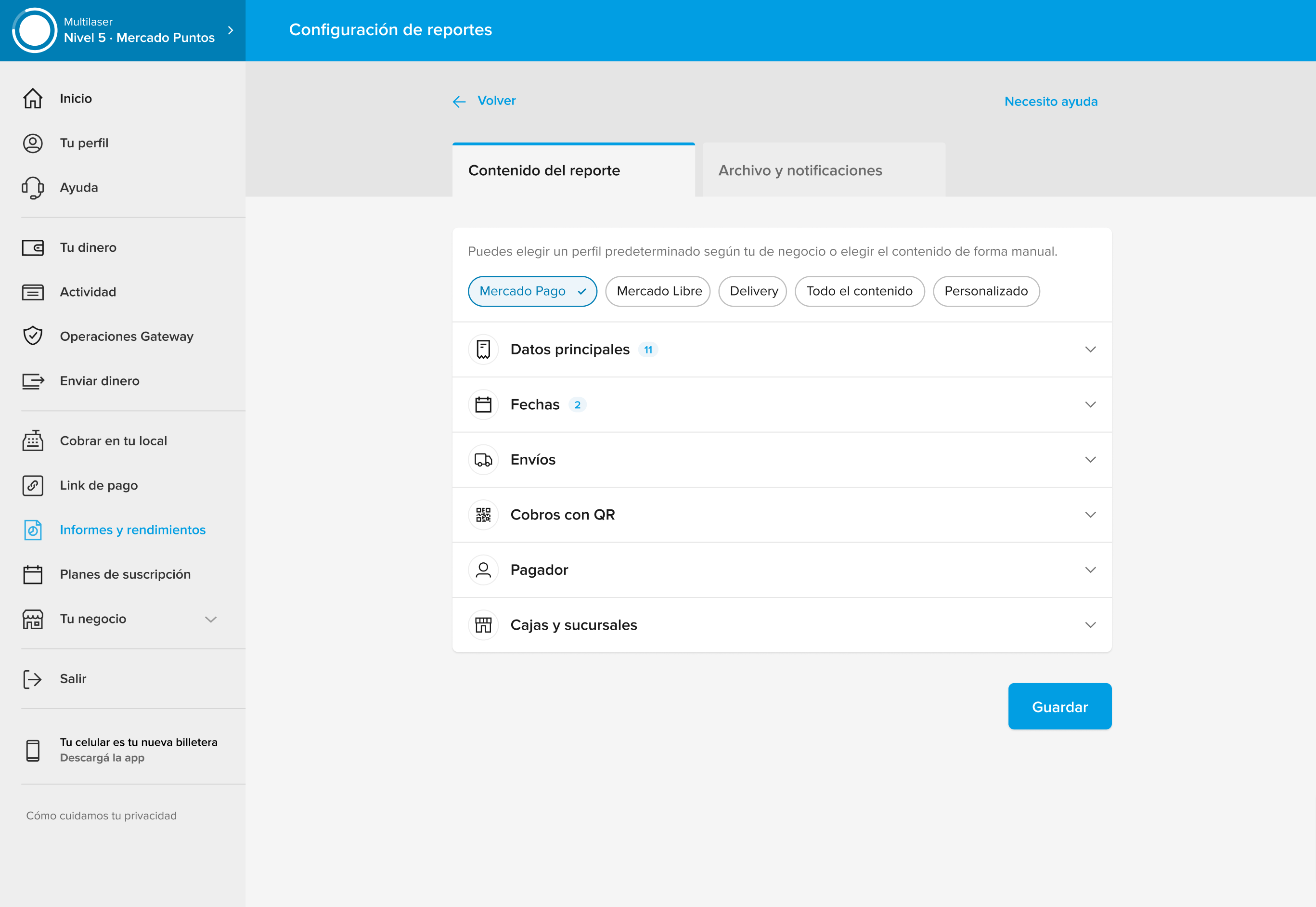Choose the Mercado Libre profile chip
This screenshot has width=1316, height=907.
pos(658,291)
